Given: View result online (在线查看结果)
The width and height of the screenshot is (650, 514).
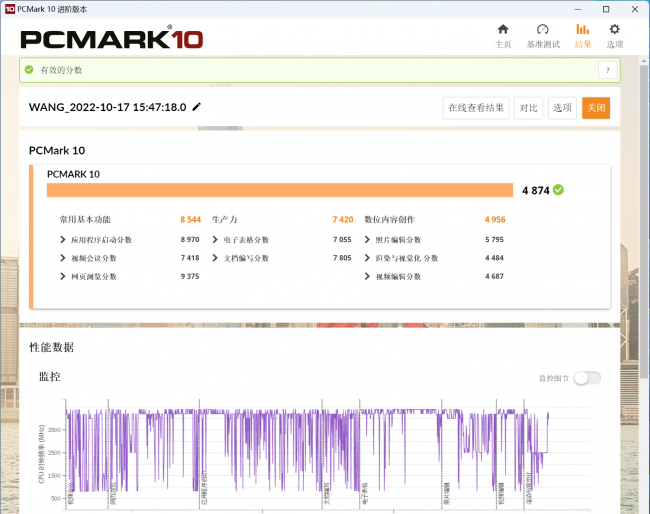Looking at the screenshot, I should [x=476, y=108].
